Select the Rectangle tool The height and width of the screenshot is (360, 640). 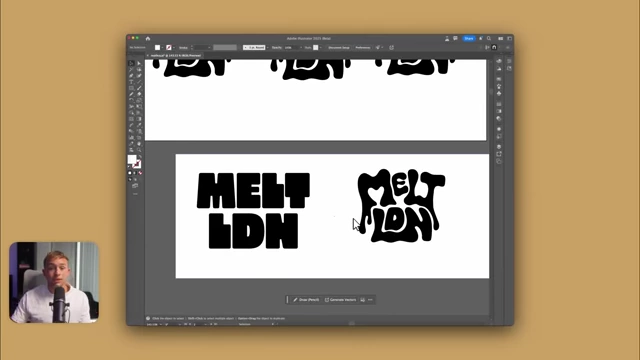pos(131,88)
